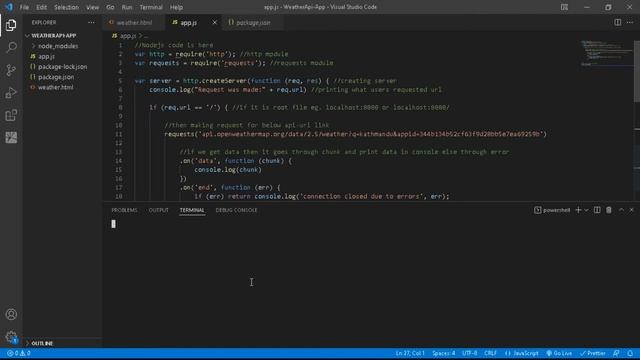640x360 pixels.
Task: Click Go Live in status bar
Action: 559,353
